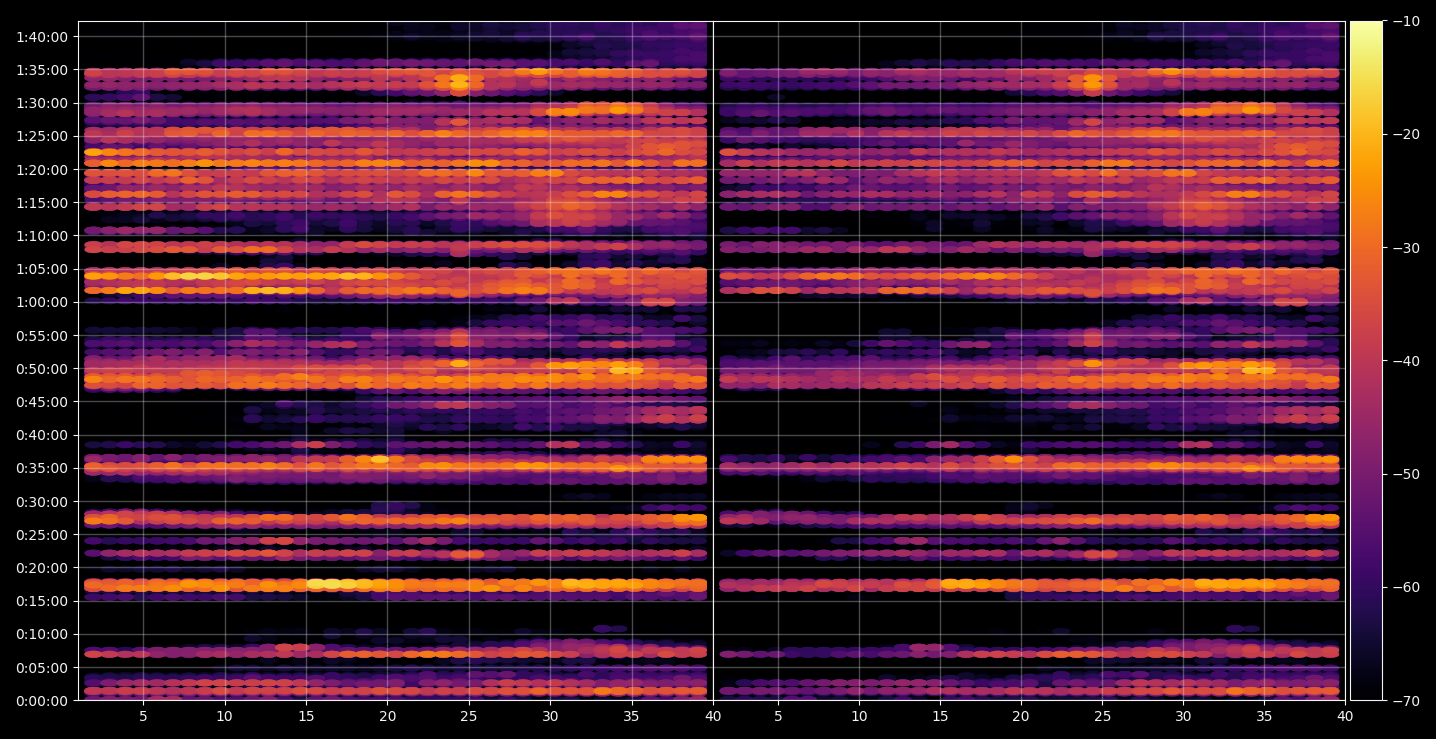Click the 0:45:00 y-axis time label
This screenshot has width=1436, height=739.
pyautogui.click(x=43, y=402)
